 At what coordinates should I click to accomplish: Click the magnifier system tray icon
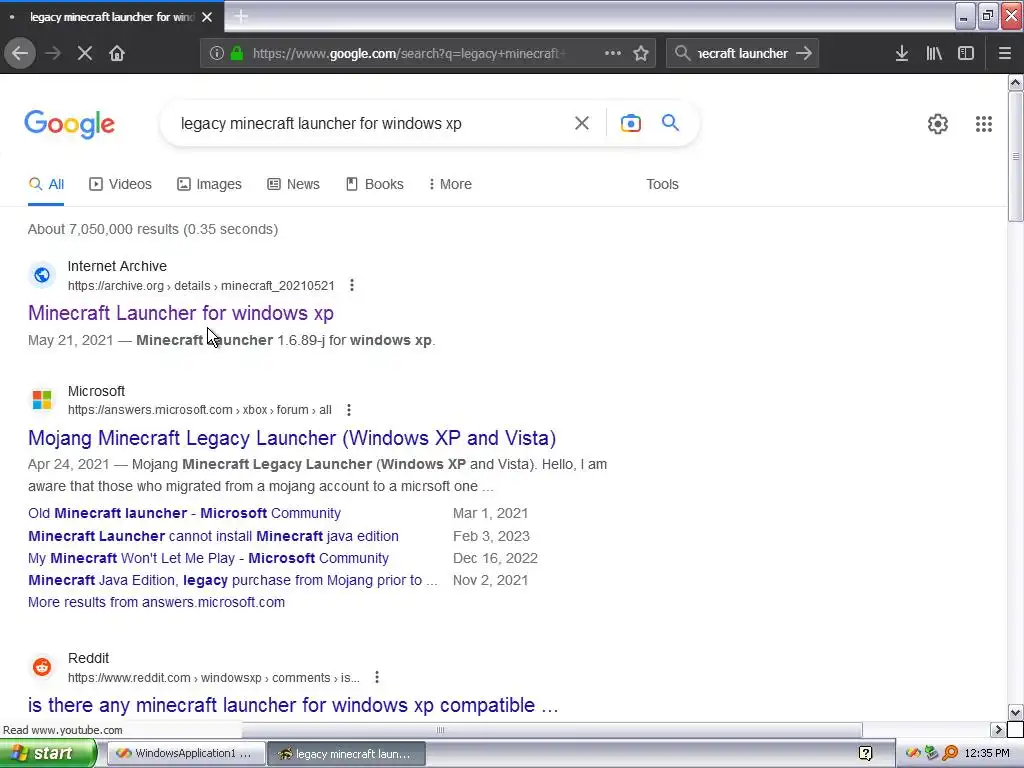[x=950, y=754]
